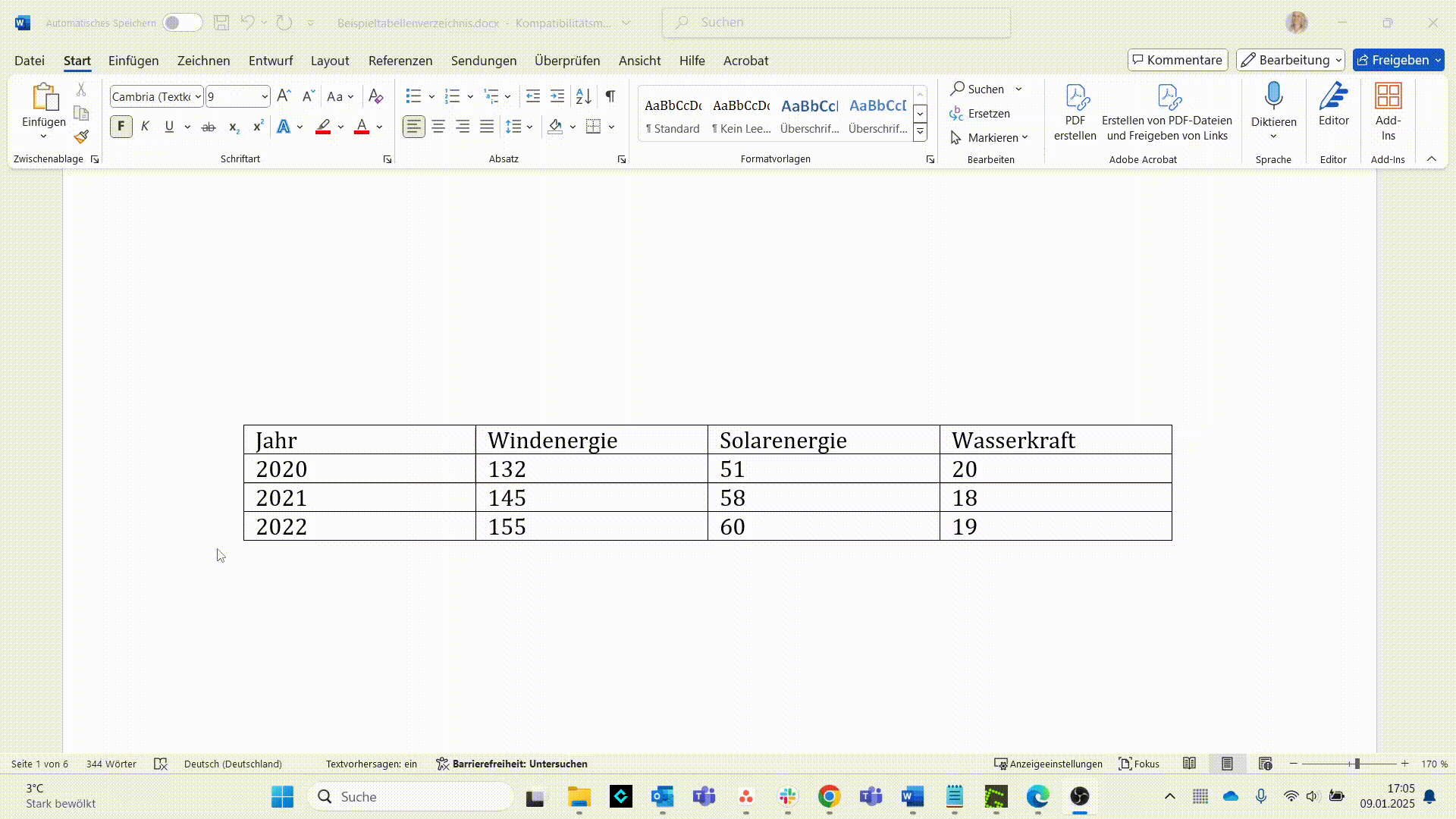This screenshot has height=819, width=1456.
Task: Expand the font size dropdown
Action: pyautogui.click(x=264, y=97)
